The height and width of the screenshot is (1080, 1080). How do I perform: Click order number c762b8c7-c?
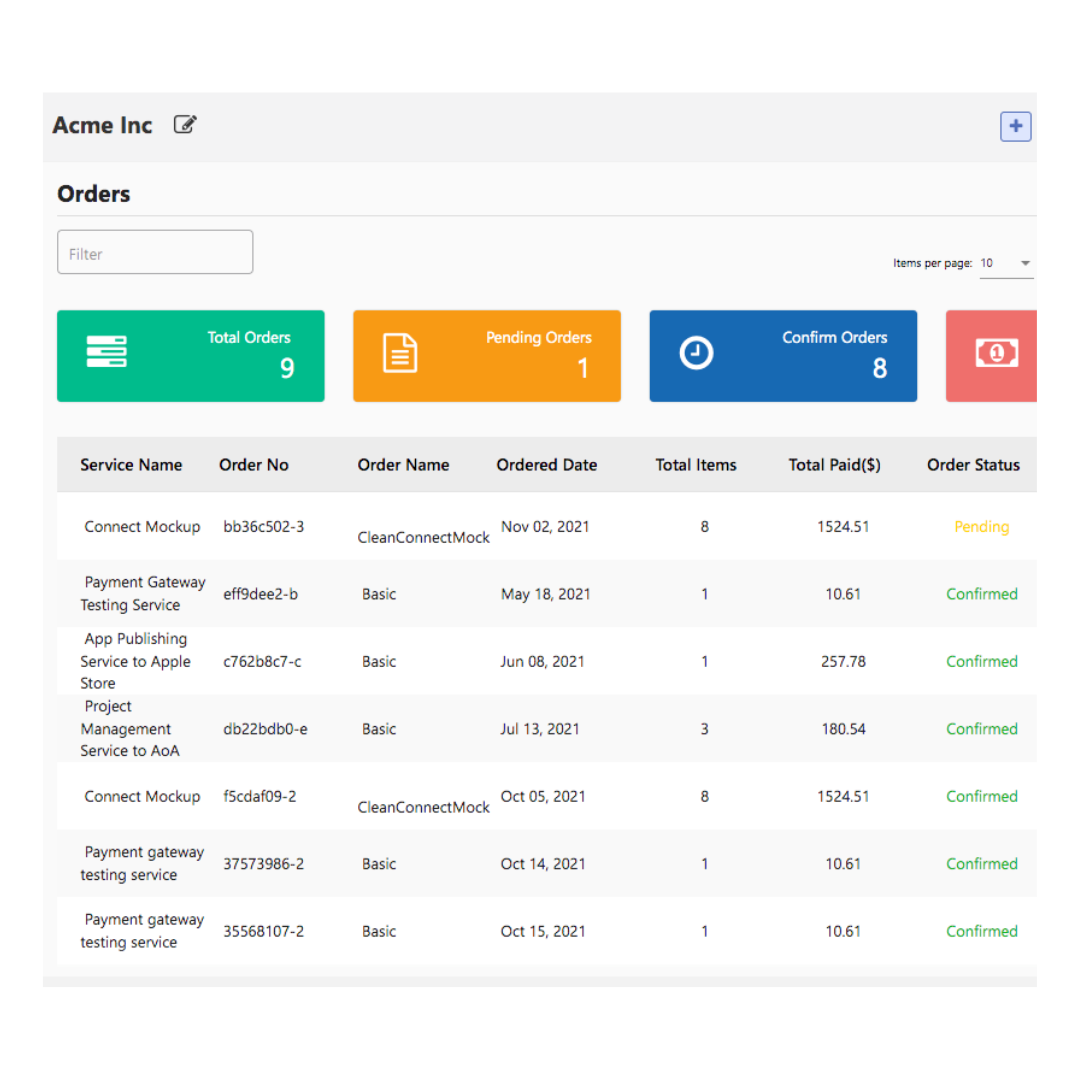click(262, 662)
